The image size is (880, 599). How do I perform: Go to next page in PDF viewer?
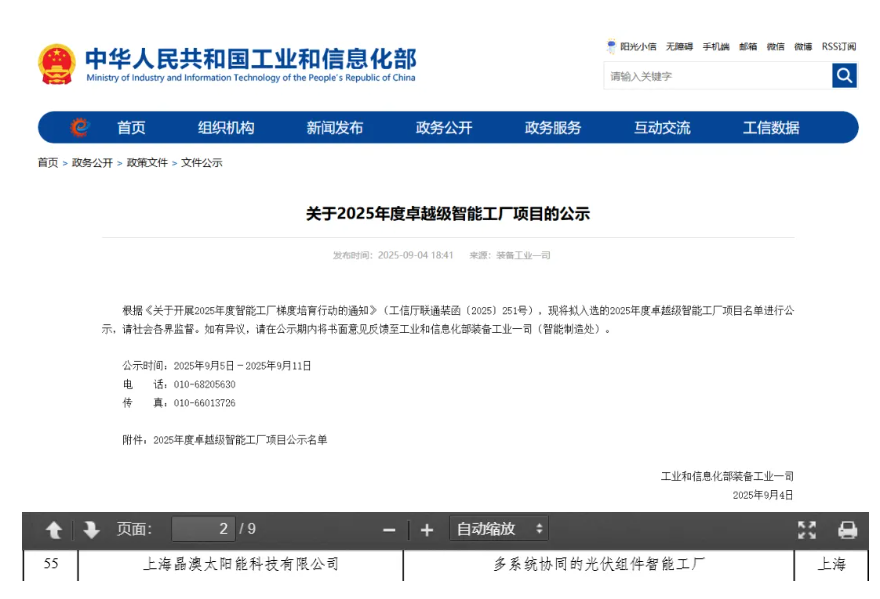click(91, 529)
